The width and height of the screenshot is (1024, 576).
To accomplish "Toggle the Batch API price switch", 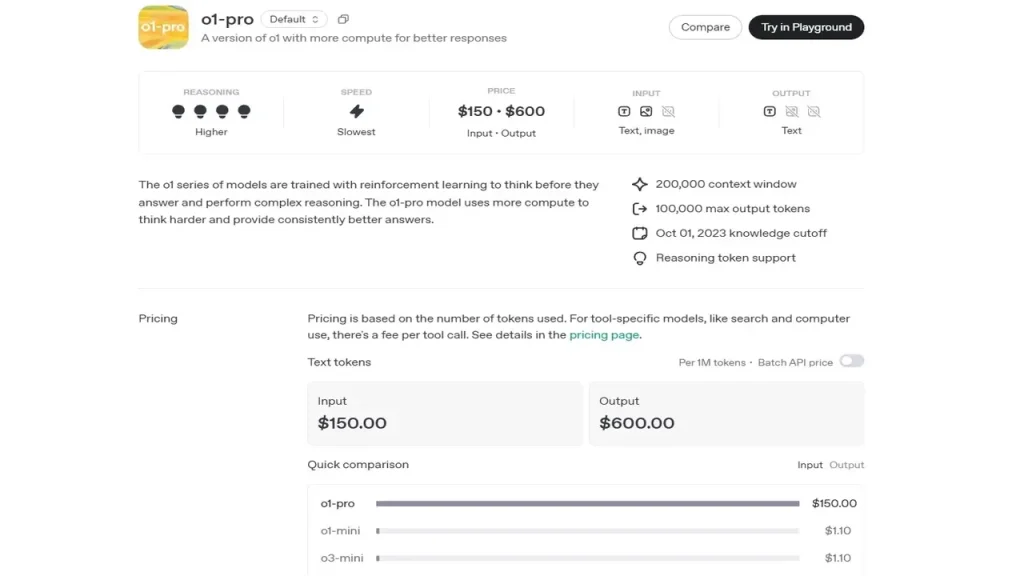I will click(x=852, y=361).
